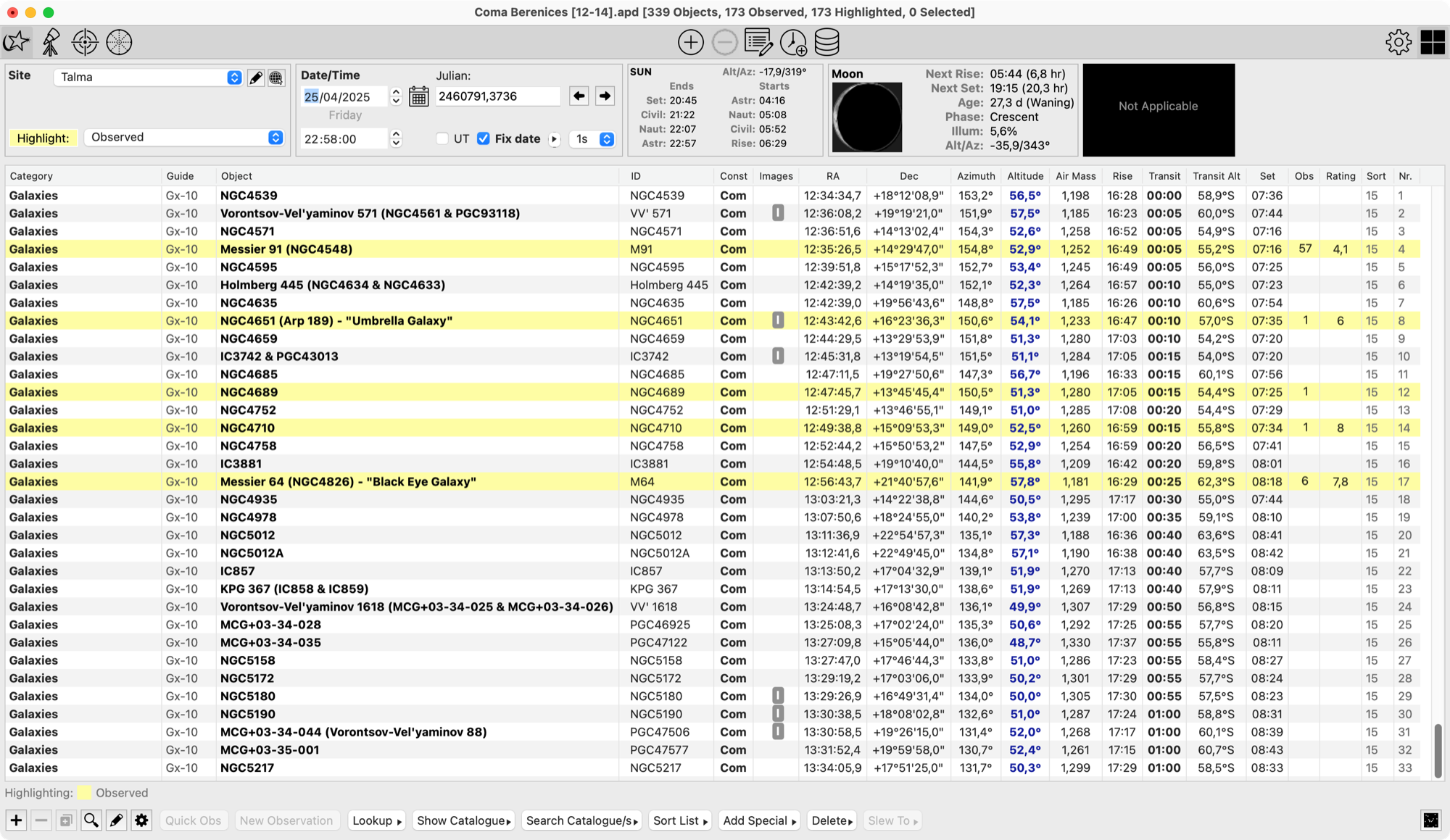
Task: Start time animation with the play arrow
Action: (555, 139)
